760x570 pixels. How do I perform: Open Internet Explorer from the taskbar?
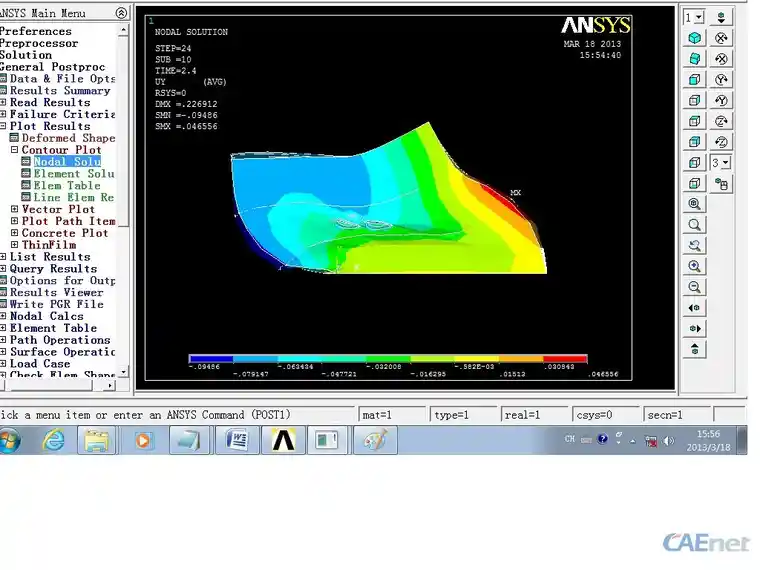pyautogui.click(x=53, y=441)
